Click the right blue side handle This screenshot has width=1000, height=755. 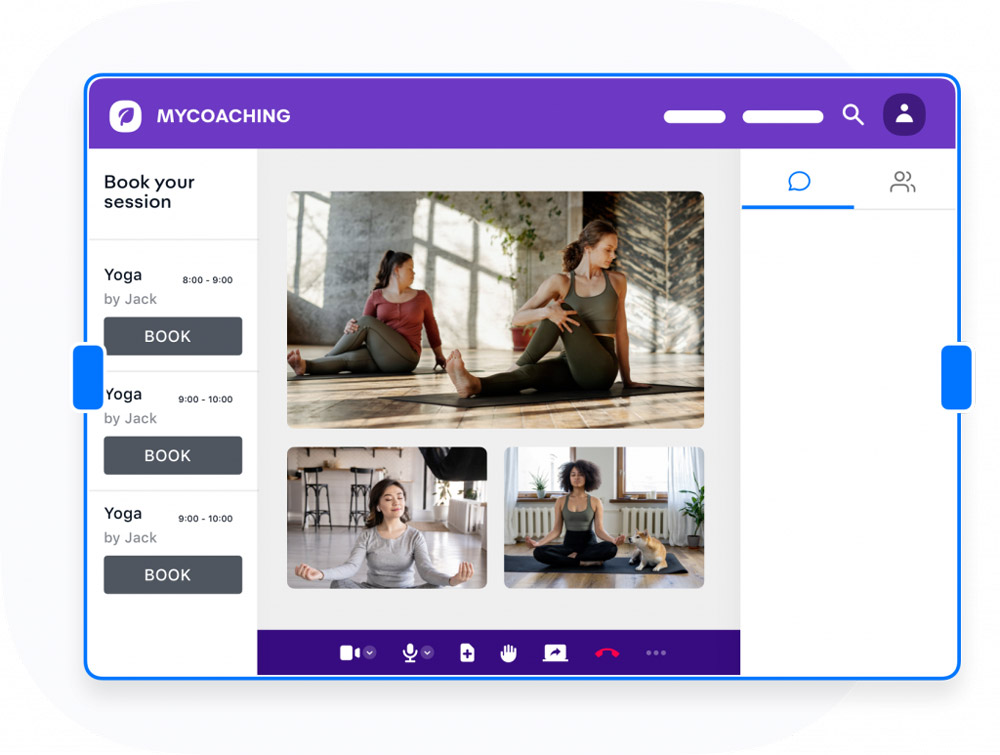957,378
